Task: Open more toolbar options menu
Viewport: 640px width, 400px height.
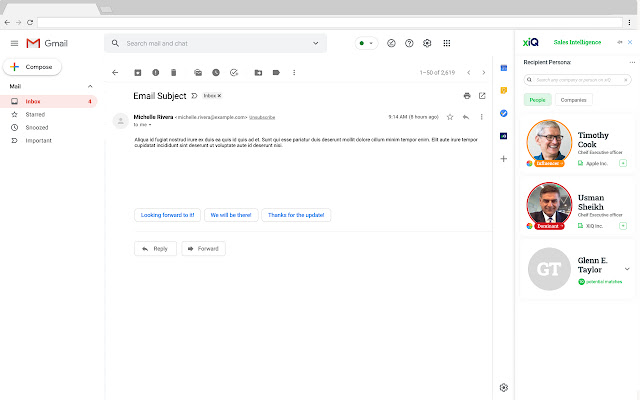Action: tap(294, 73)
